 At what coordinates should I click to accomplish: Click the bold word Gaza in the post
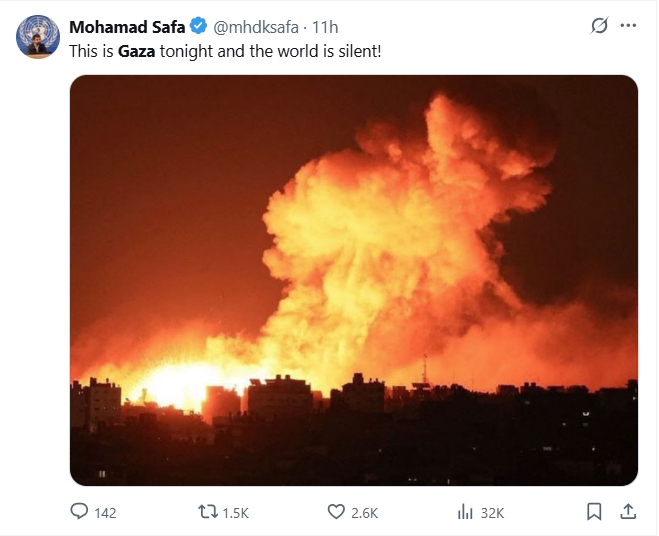point(137,49)
